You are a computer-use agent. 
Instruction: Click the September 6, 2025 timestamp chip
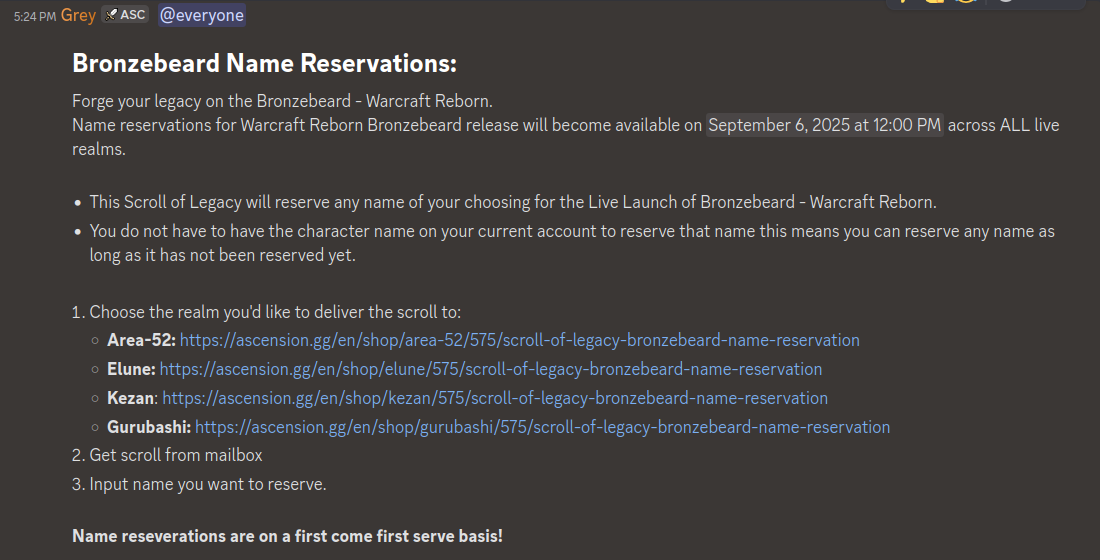coord(824,125)
